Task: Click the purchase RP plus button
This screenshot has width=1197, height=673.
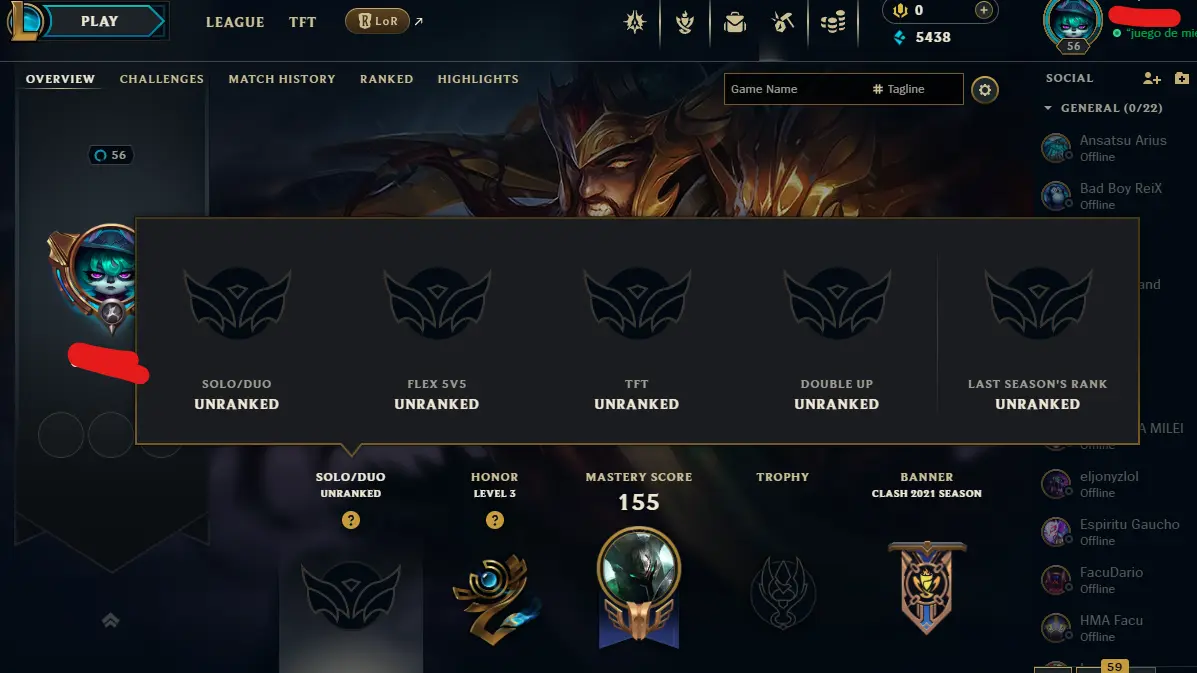Action: (x=983, y=10)
